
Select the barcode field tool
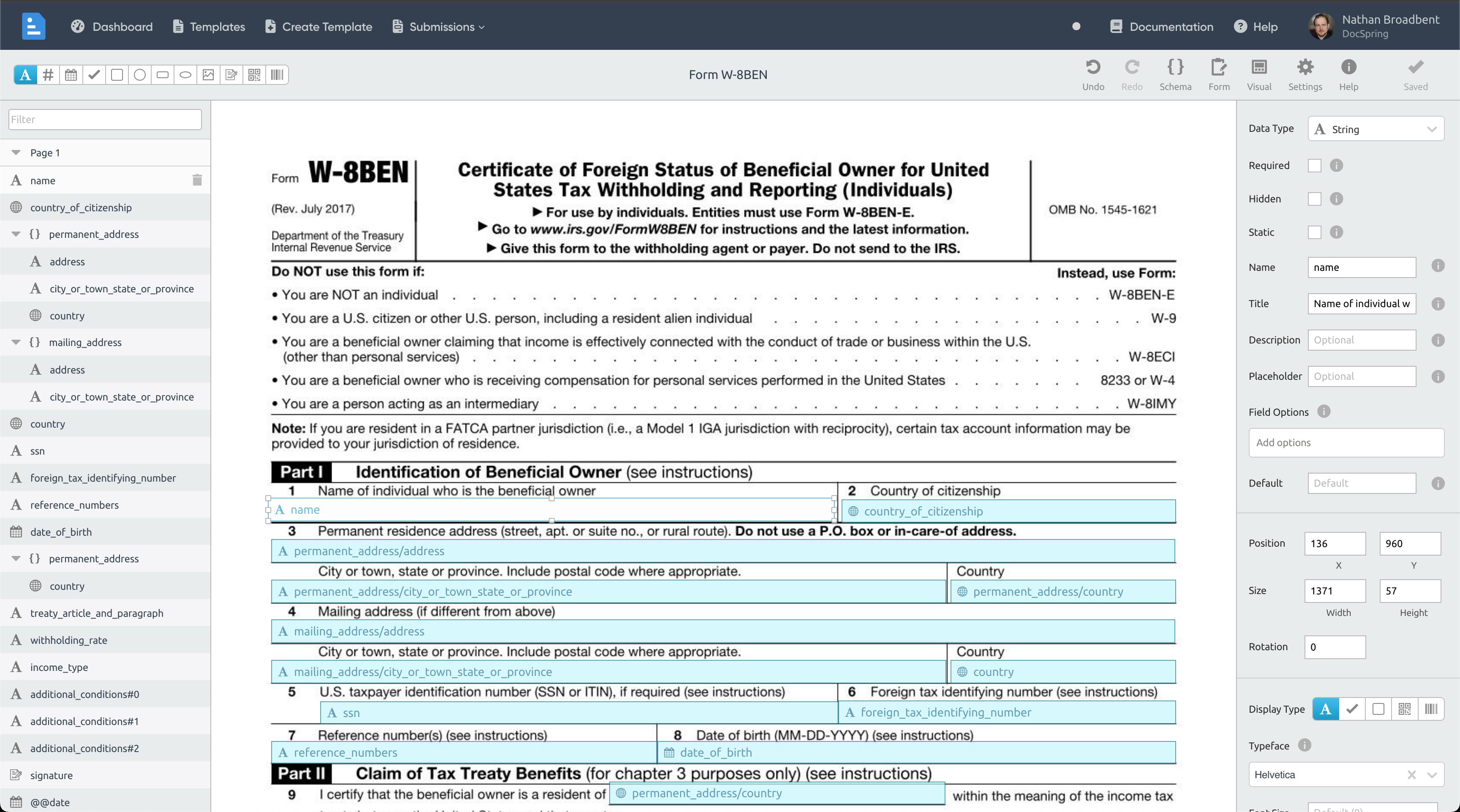click(x=277, y=75)
